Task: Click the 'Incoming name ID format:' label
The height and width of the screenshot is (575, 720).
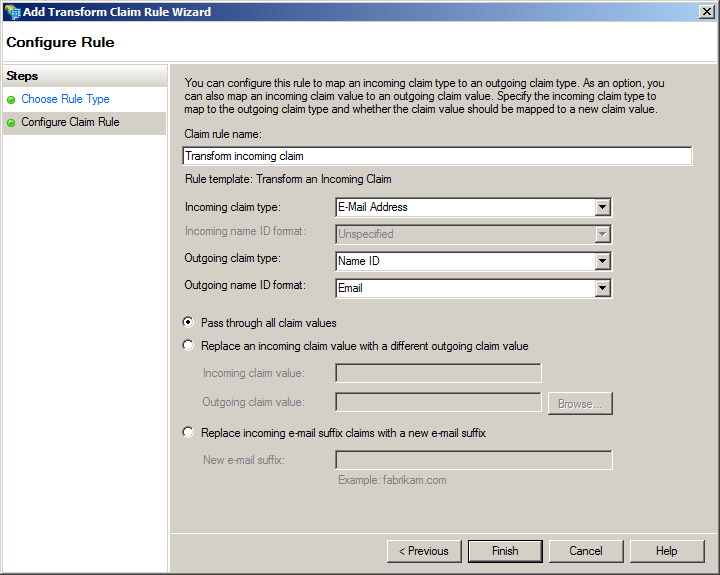Action: pos(245,231)
